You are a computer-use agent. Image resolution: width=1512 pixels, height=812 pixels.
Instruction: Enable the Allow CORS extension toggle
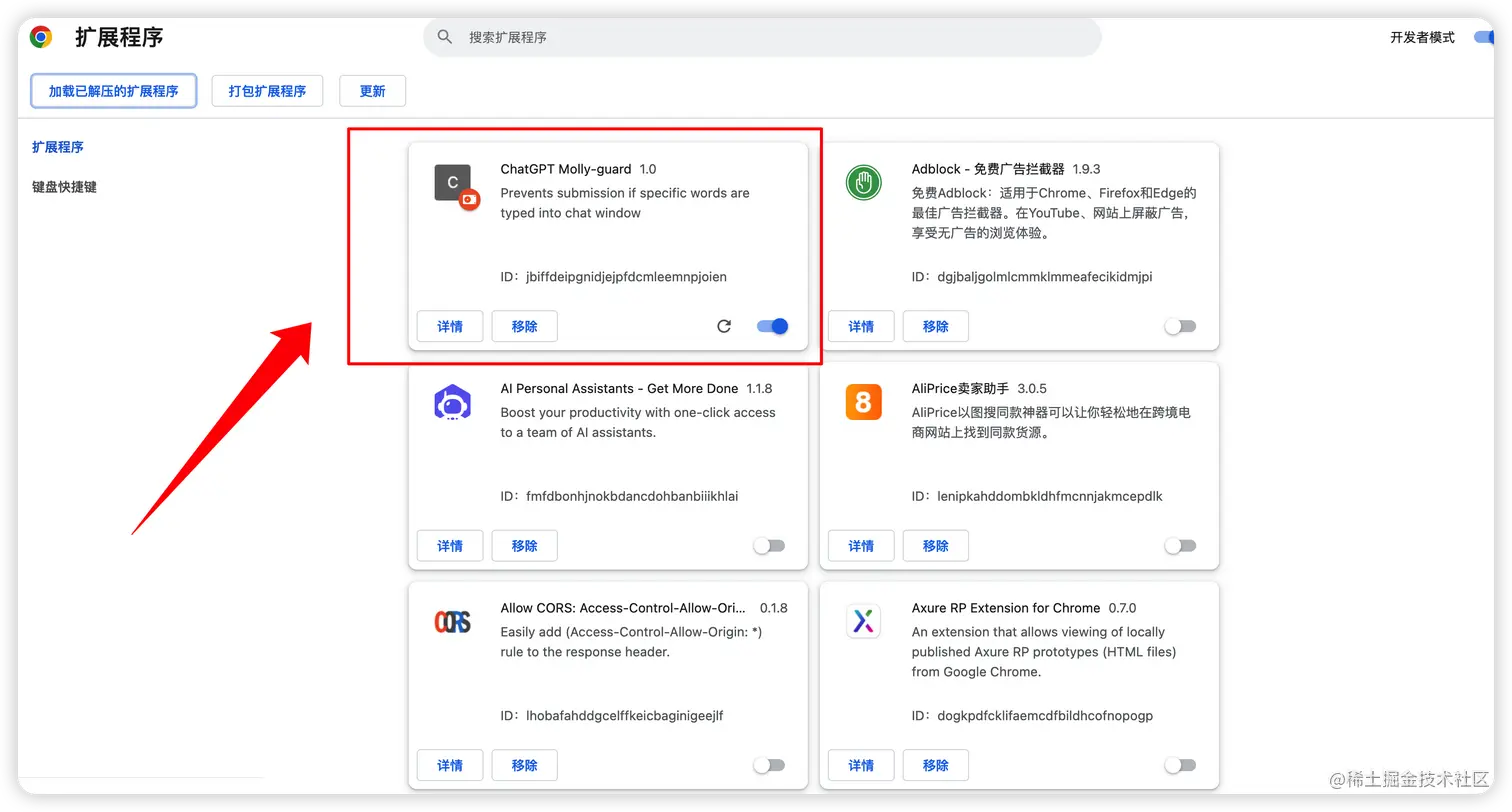(769, 765)
